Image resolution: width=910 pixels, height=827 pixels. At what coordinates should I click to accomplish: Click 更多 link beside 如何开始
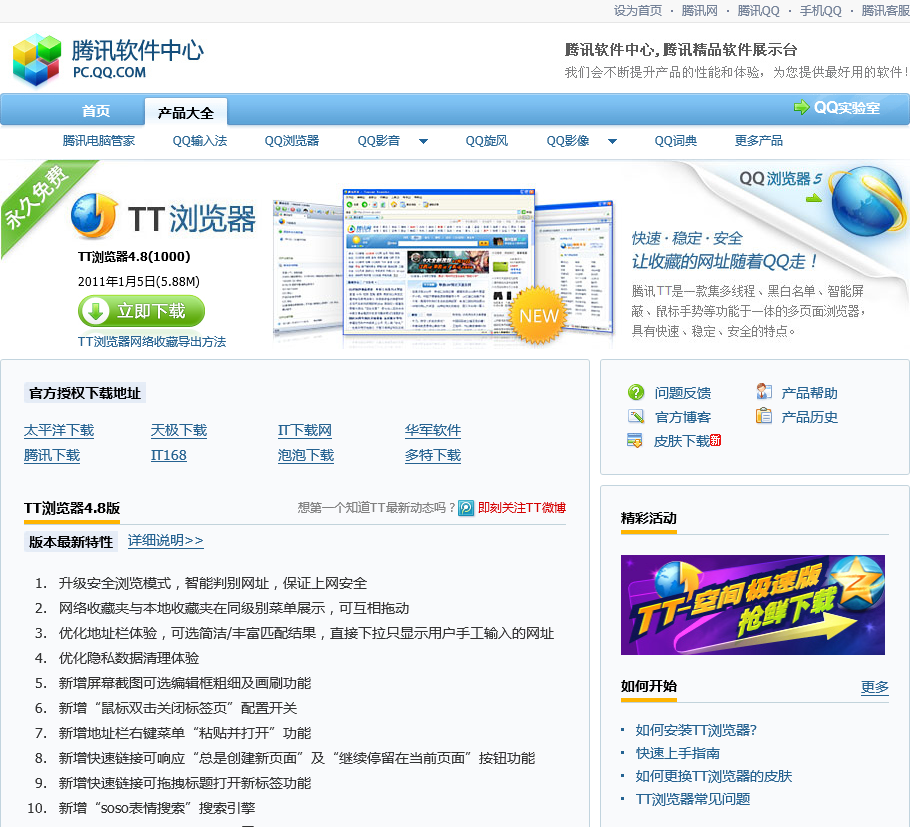tap(875, 687)
